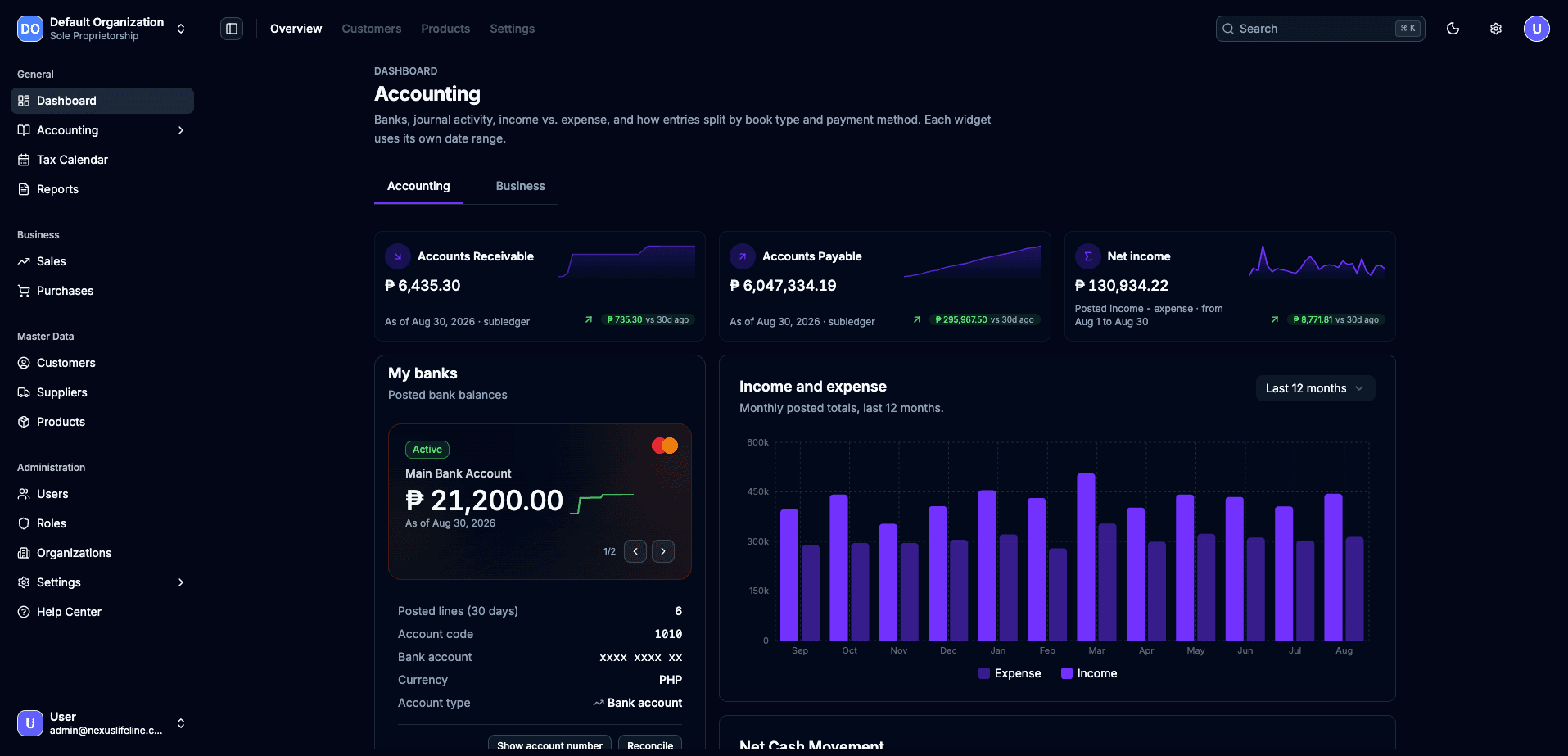Select the Accounting dashboard tab
The image size is (1568, 756).
click(x=418, y=186)
